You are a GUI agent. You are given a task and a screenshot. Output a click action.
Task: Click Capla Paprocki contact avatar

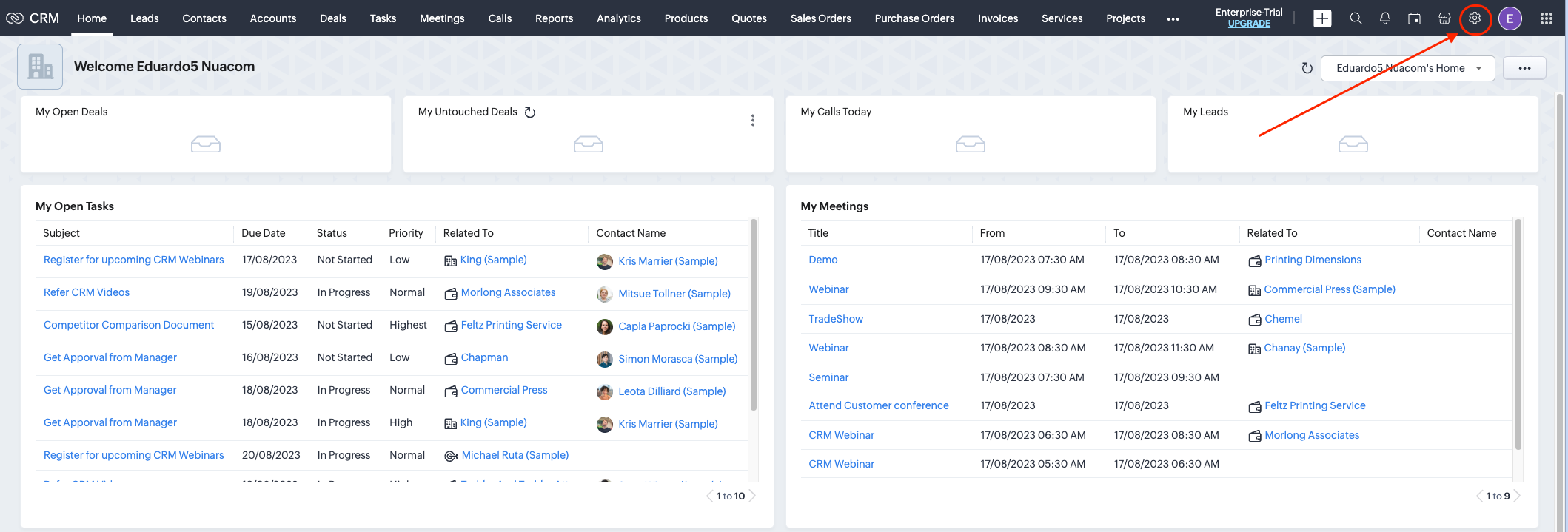click(605, 326)
